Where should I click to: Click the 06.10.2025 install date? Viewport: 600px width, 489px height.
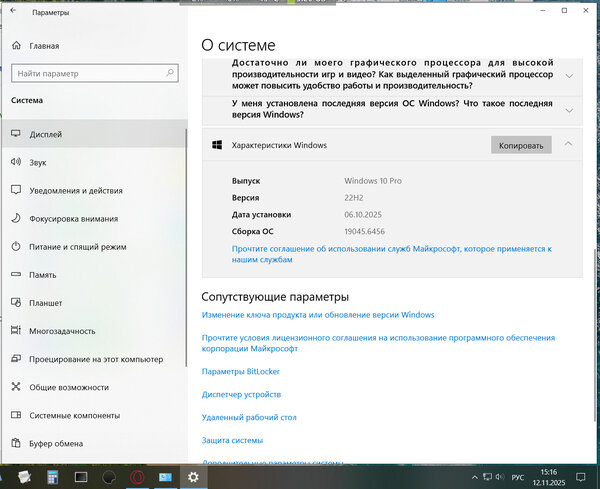pyautogui.click(x=363, y=215)
